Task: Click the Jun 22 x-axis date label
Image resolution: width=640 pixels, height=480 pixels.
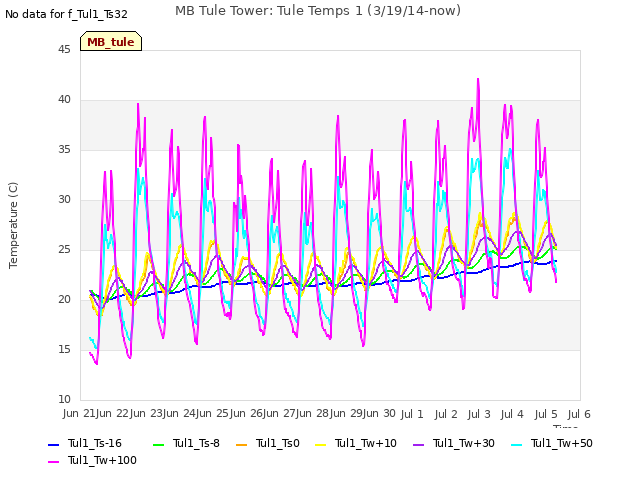Action: [x=113, y=414]
